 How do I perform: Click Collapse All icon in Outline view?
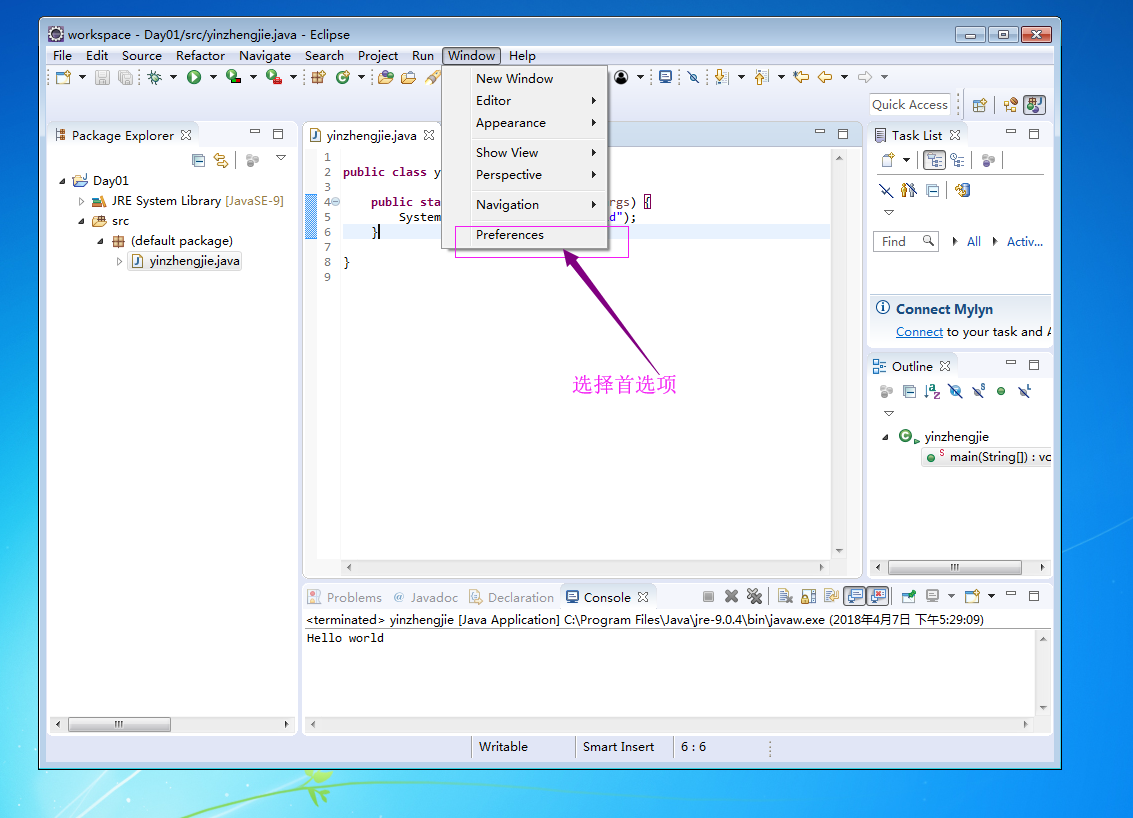[910, 392]
